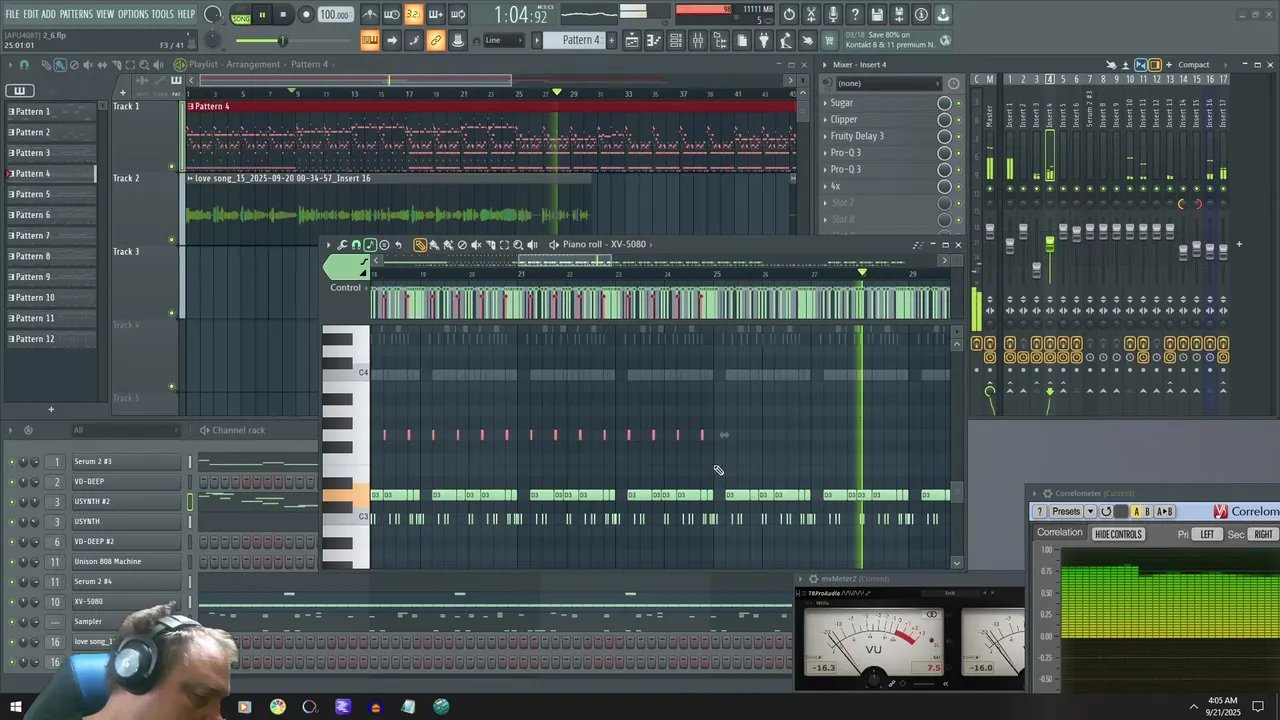The height and width of the screenshot is (720, 1280).
Task: Open Playlist options arrow menu
Action: 10,64
